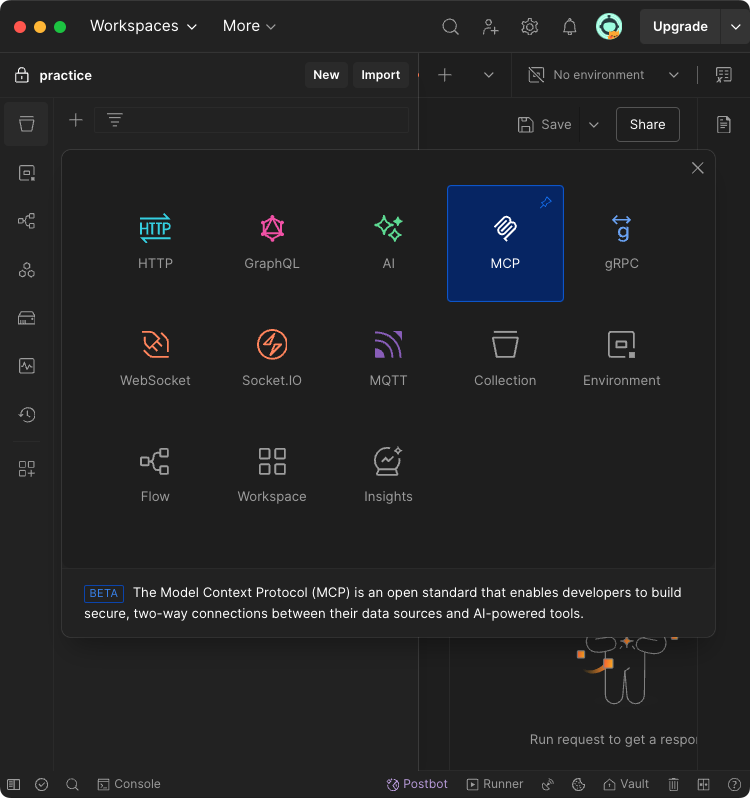Check sync status icon
This screenshot has height=798, width=750.
42,784
